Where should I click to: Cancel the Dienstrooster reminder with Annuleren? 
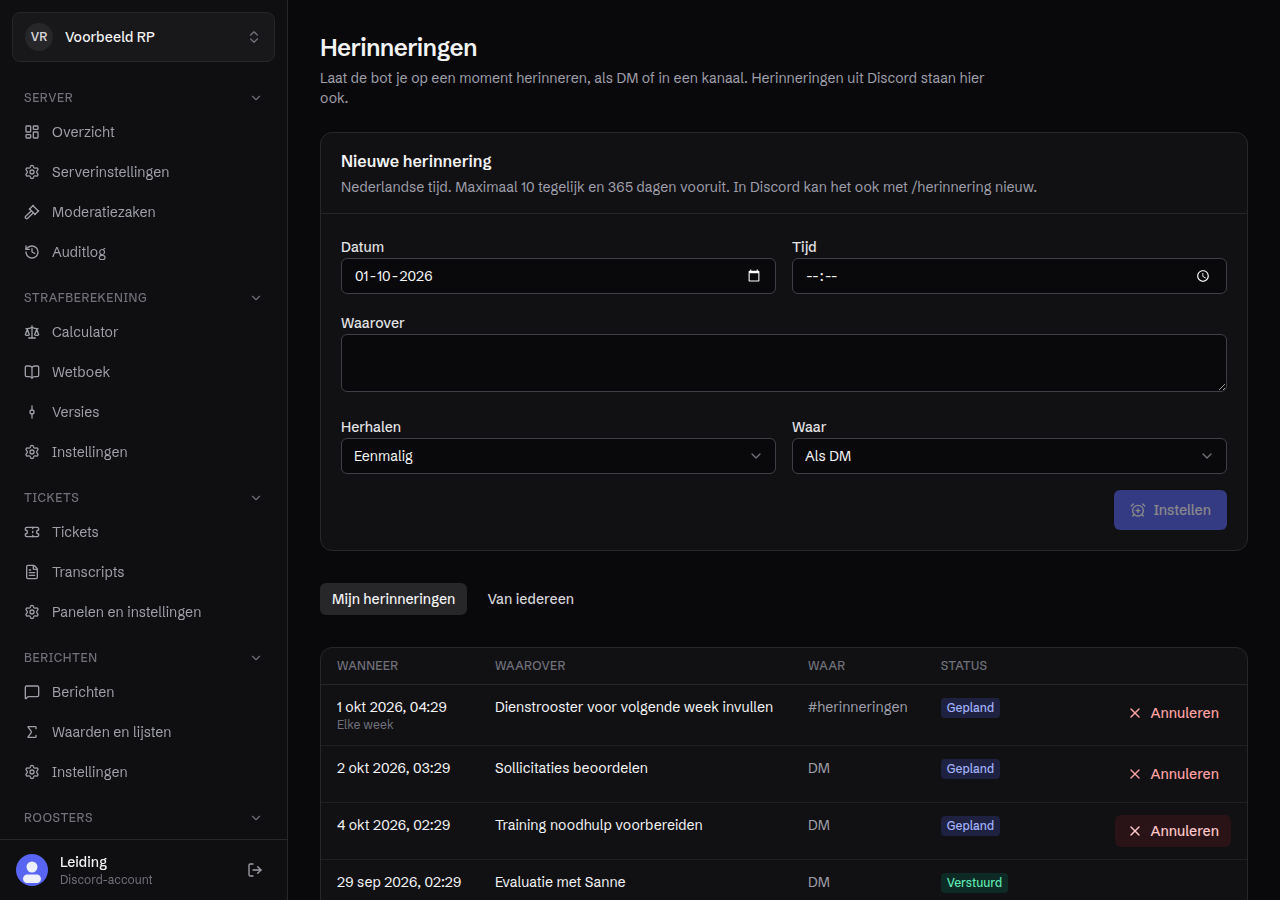point(1173,713)
